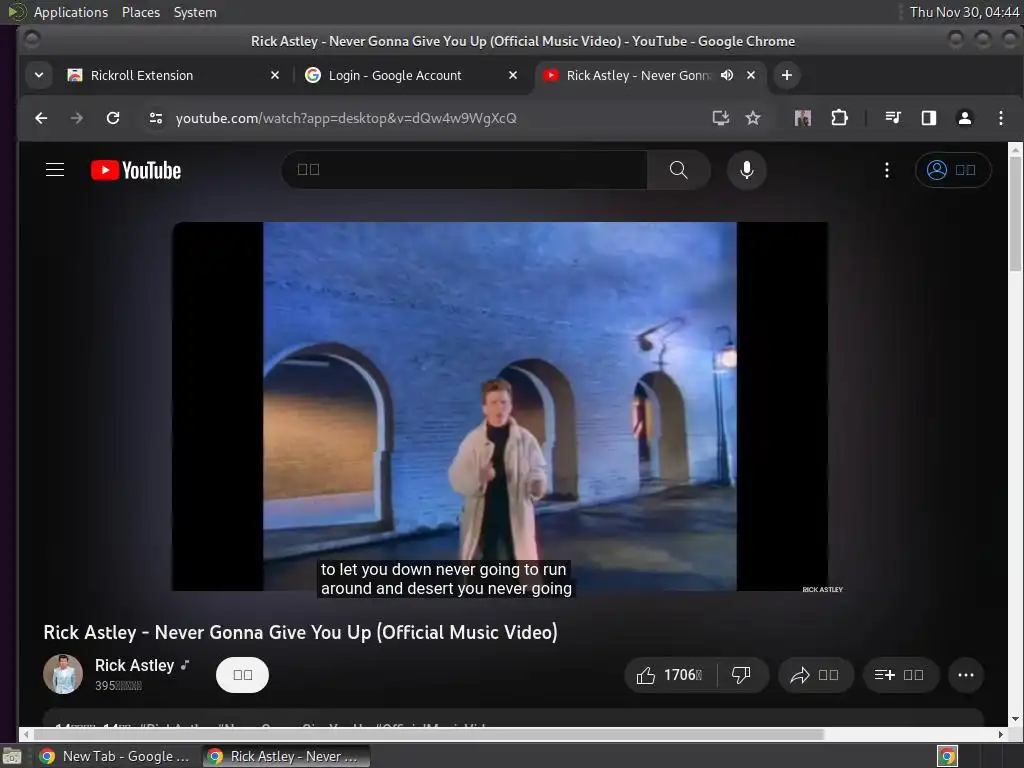Share the video

point(815,675)
